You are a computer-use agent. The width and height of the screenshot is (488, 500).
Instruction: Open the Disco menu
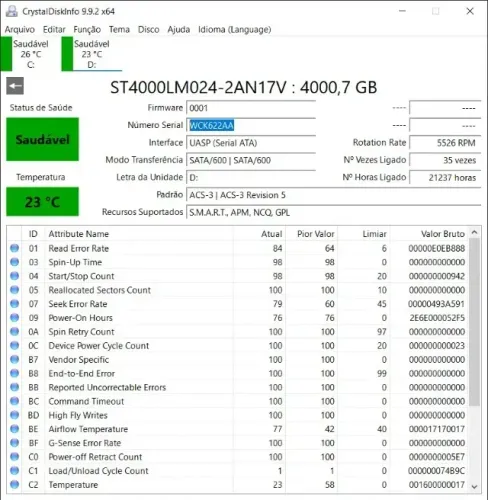coord(149,29)
